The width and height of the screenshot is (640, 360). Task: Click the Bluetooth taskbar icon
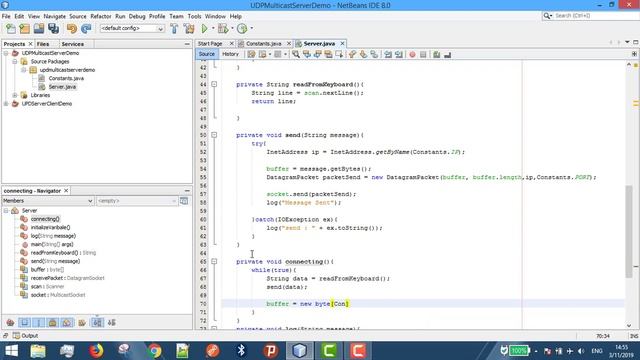(x=241, y=351)
